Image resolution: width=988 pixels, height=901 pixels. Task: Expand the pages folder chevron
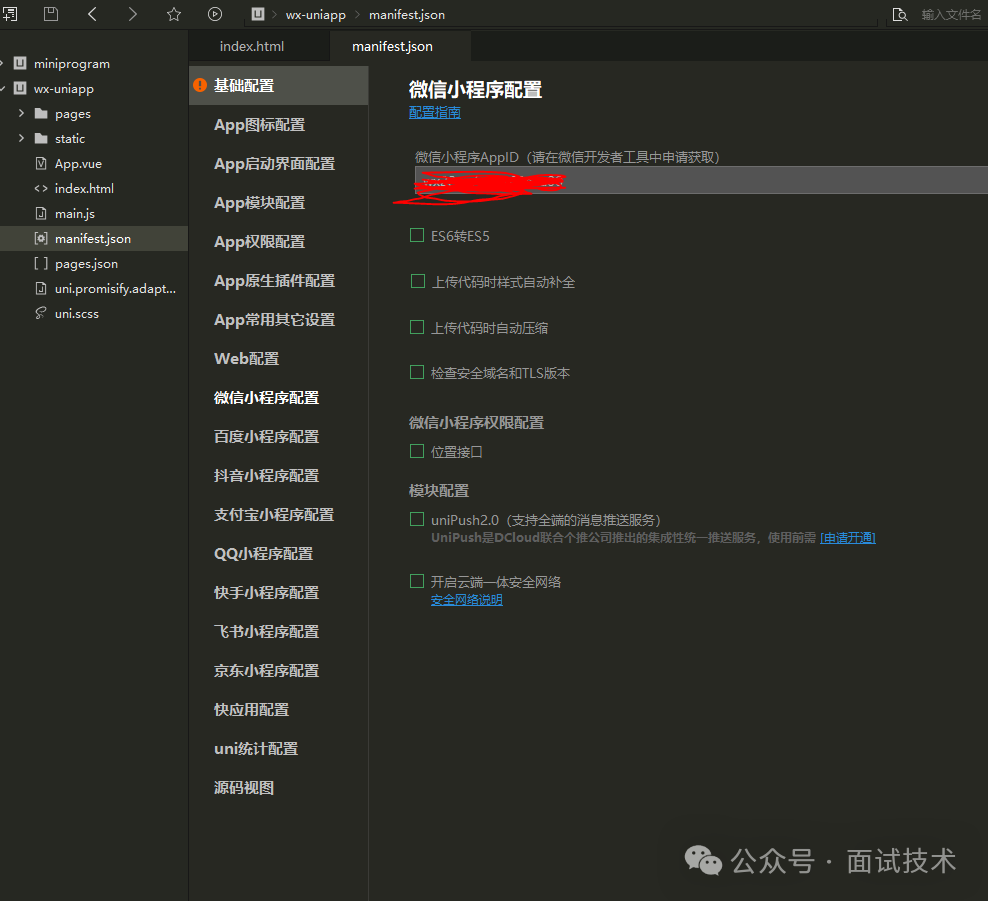pos(21,113)
